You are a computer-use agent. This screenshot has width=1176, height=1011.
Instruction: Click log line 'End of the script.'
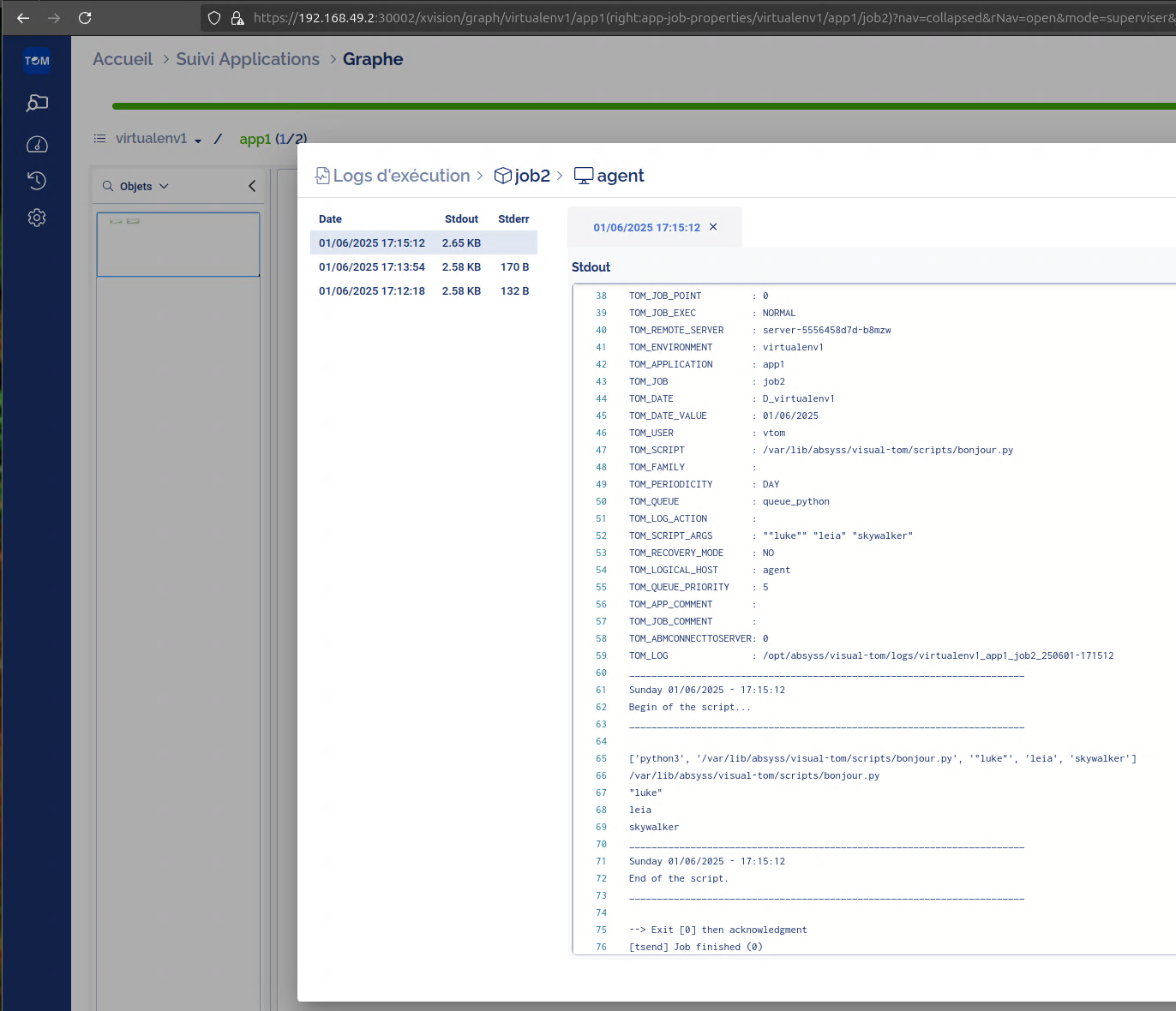point(678,878)
